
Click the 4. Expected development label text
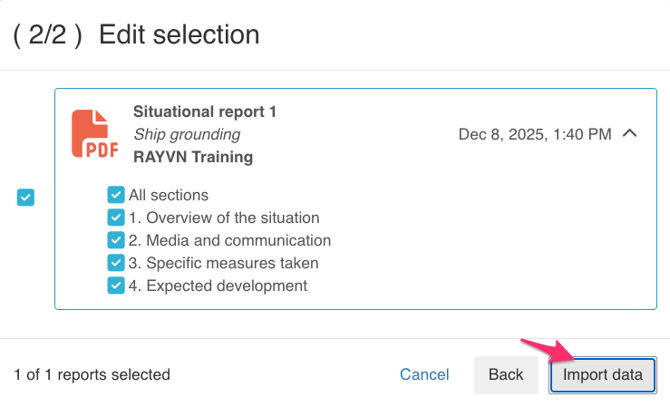(x=218, y=285)
